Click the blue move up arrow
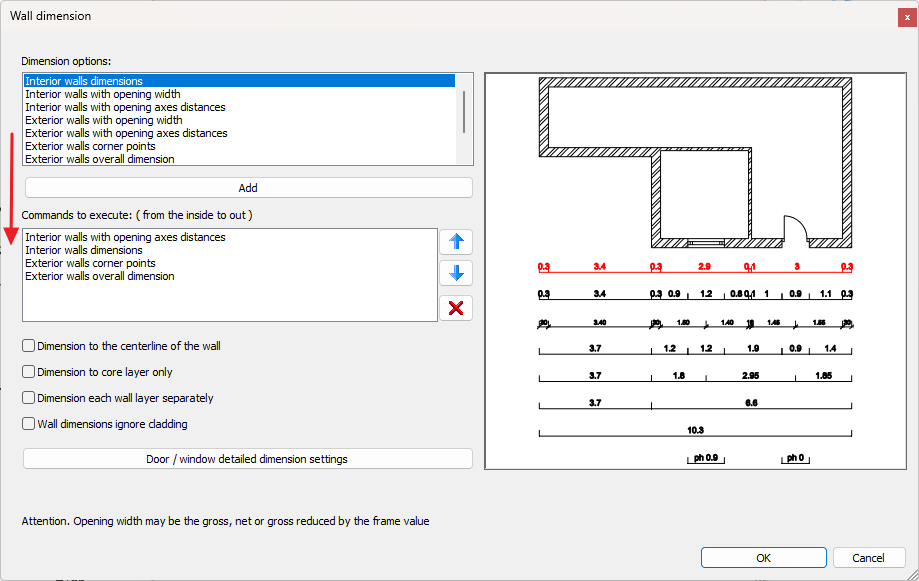Screen dimensions: 919x581 (x=456, y=241)
